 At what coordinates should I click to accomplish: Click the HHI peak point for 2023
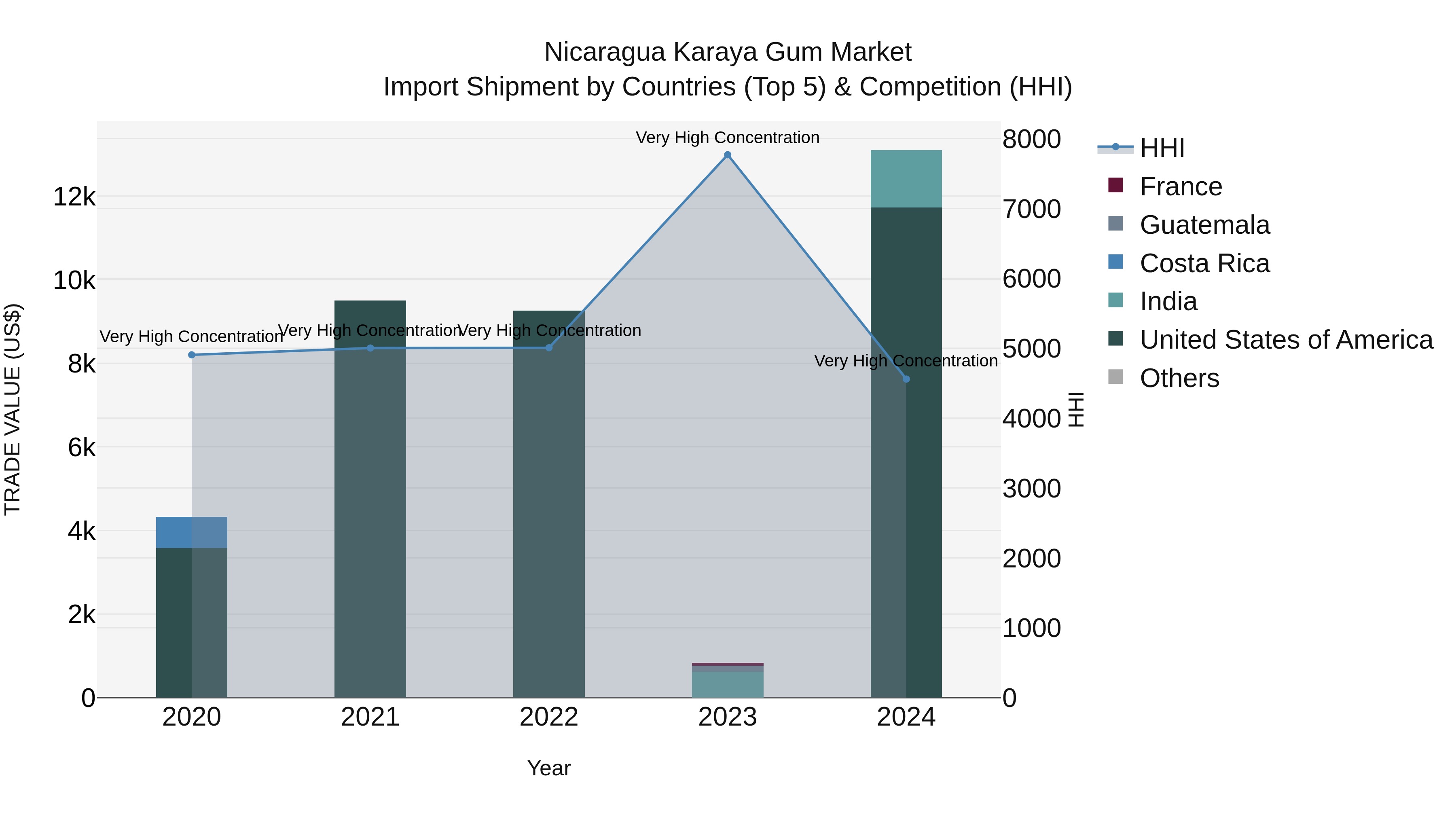click(x=728, y=155)
